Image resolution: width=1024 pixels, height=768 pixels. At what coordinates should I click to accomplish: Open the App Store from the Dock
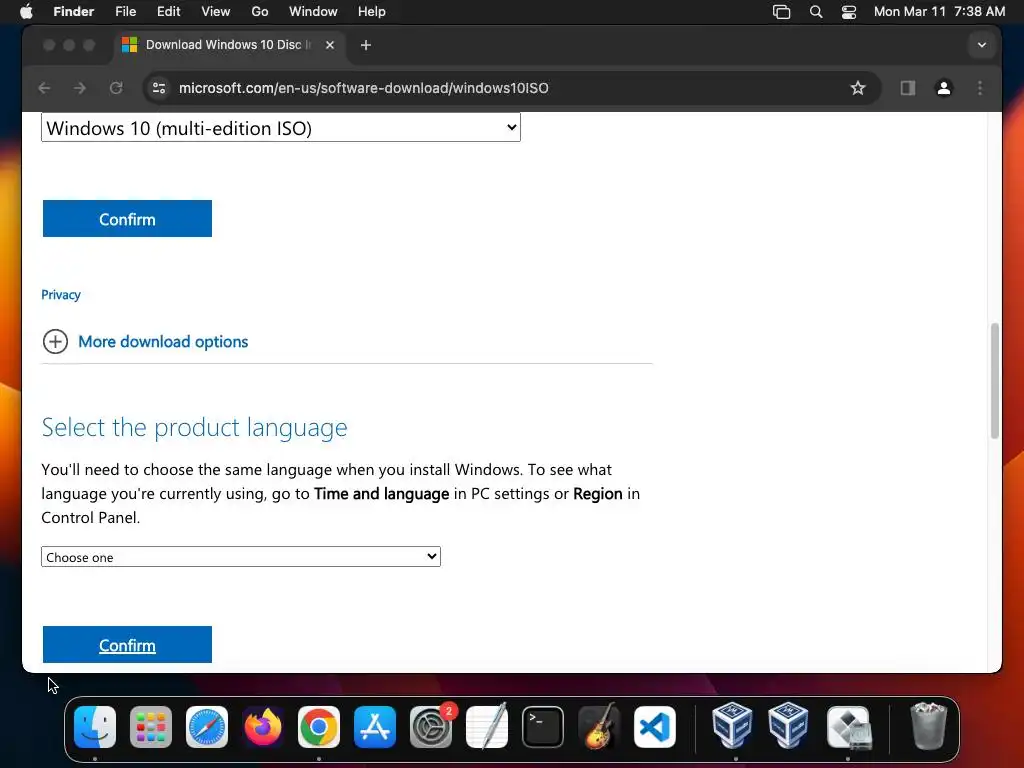click(375, 726)
